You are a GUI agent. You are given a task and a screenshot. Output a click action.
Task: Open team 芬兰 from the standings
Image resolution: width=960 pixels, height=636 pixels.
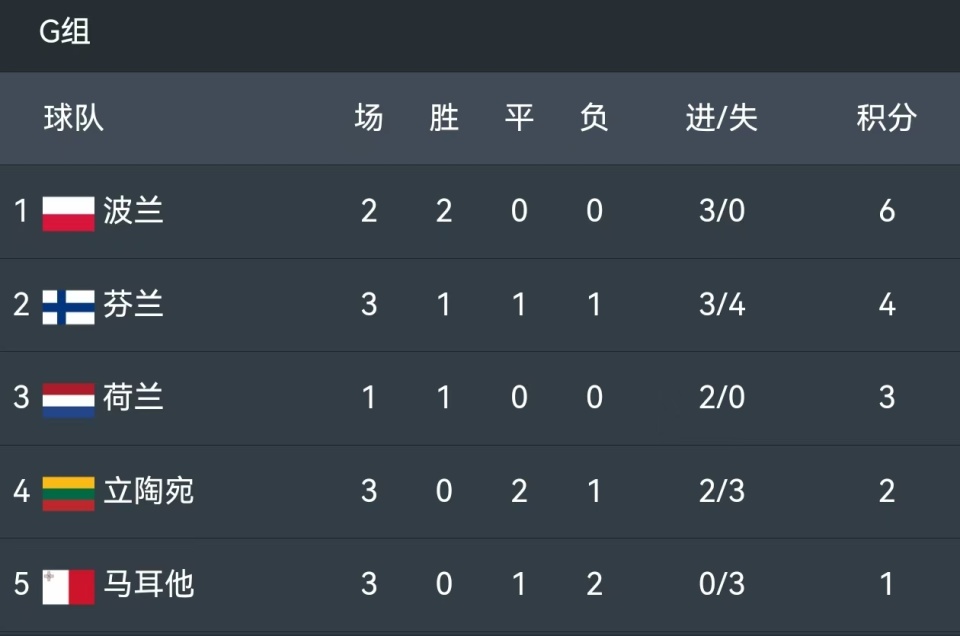(133, 304)
